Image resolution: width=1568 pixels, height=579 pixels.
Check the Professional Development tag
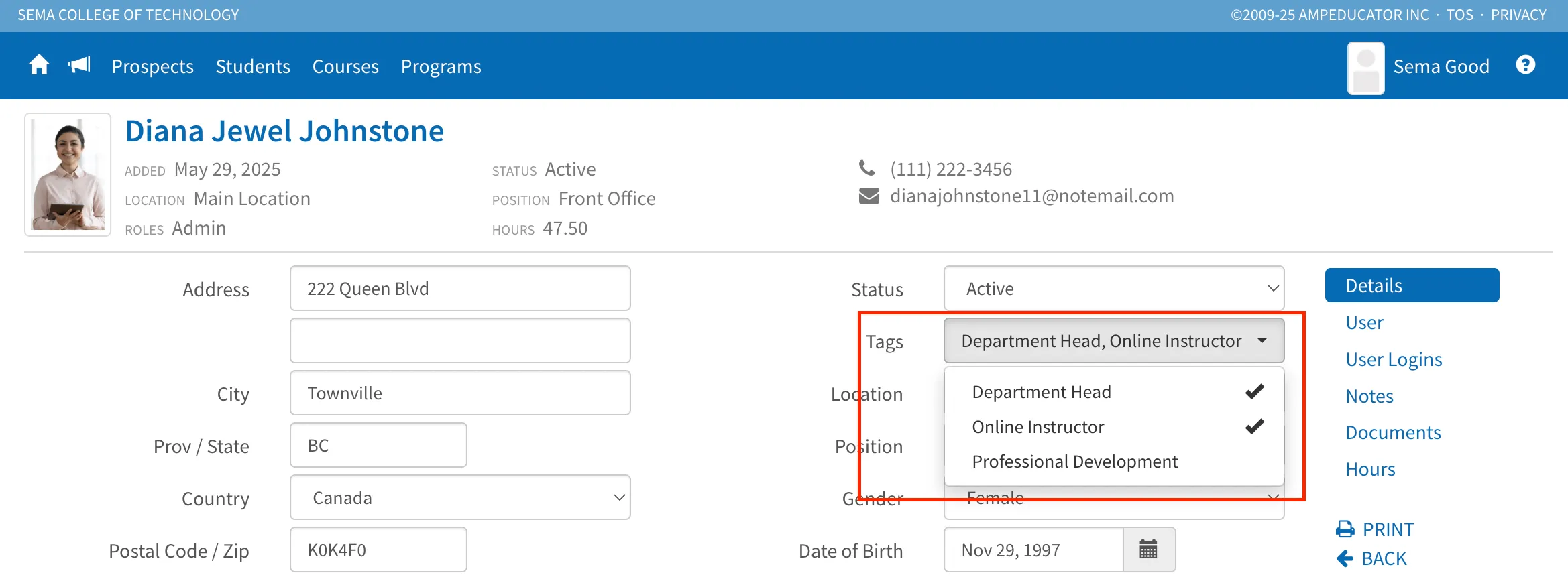(1114, 462)
